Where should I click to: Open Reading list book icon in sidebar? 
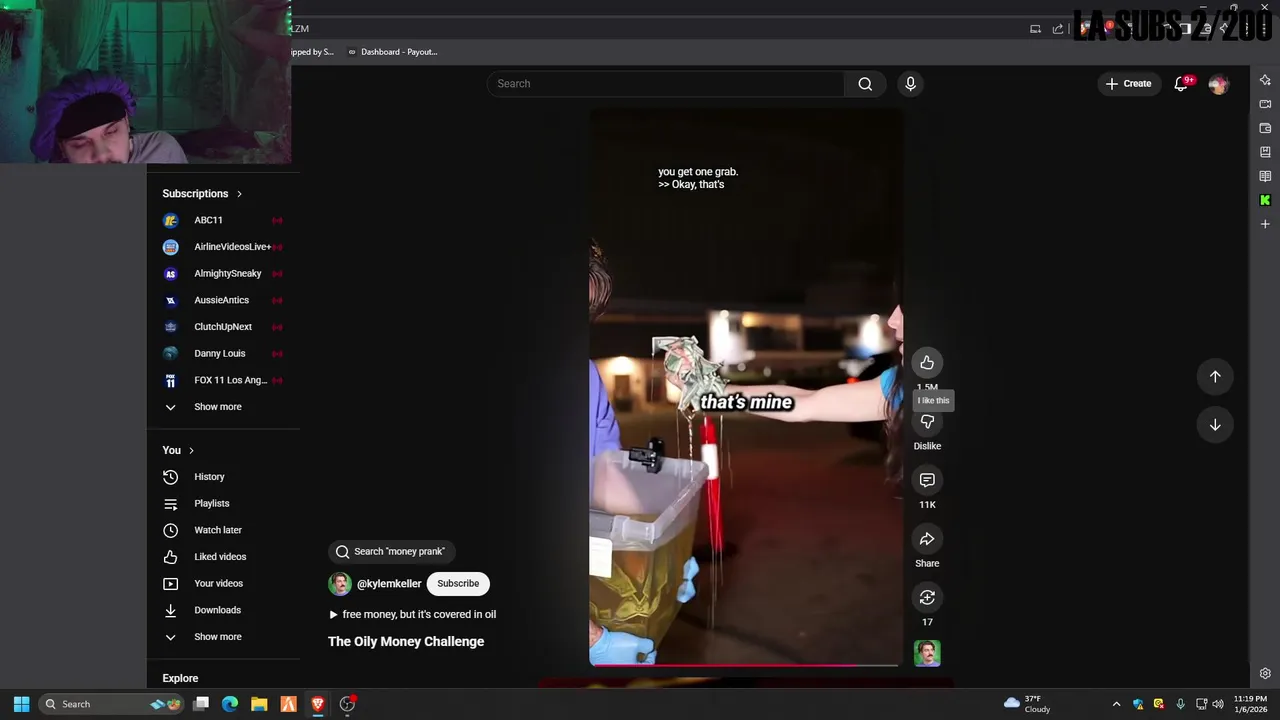[x=1265, y=176]
